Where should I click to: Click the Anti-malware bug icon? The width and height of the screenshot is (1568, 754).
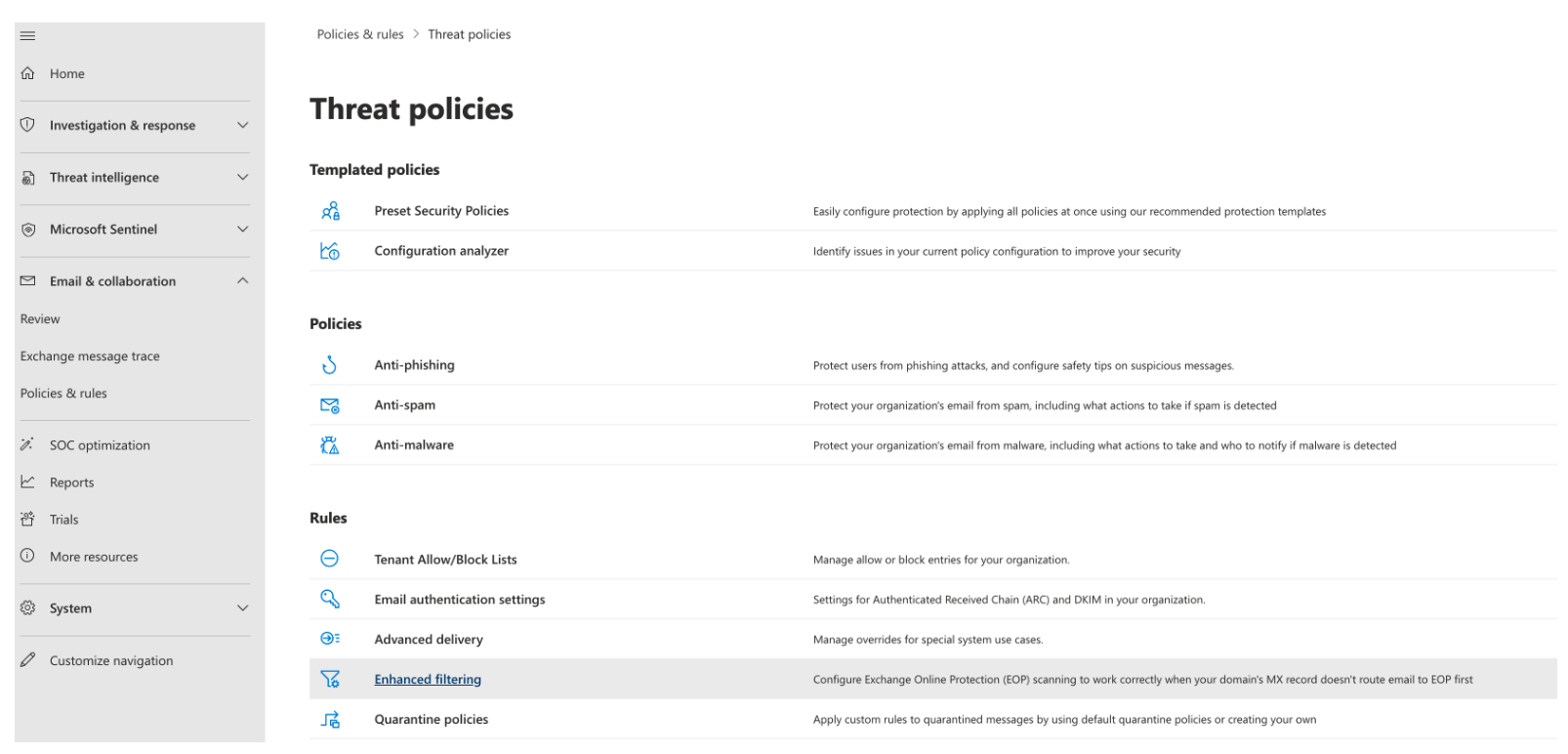(330, 444)
